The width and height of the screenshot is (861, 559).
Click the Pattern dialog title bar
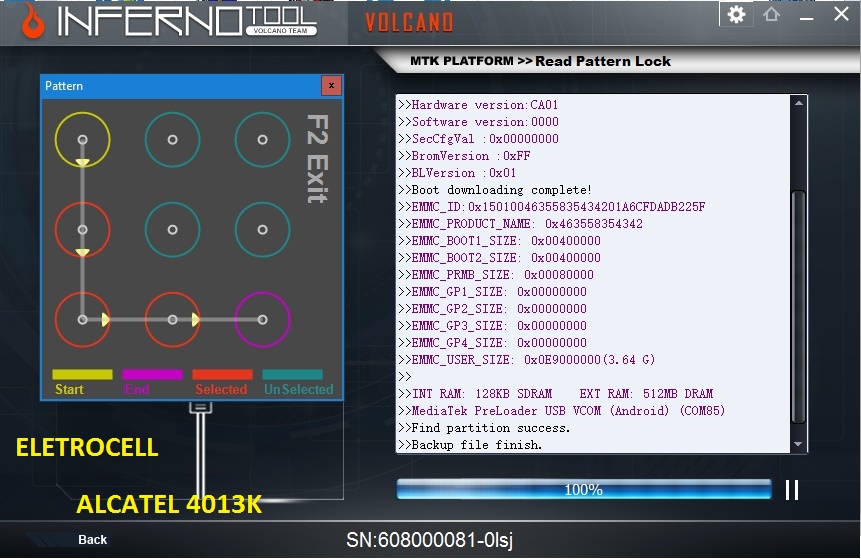(181, 86)
